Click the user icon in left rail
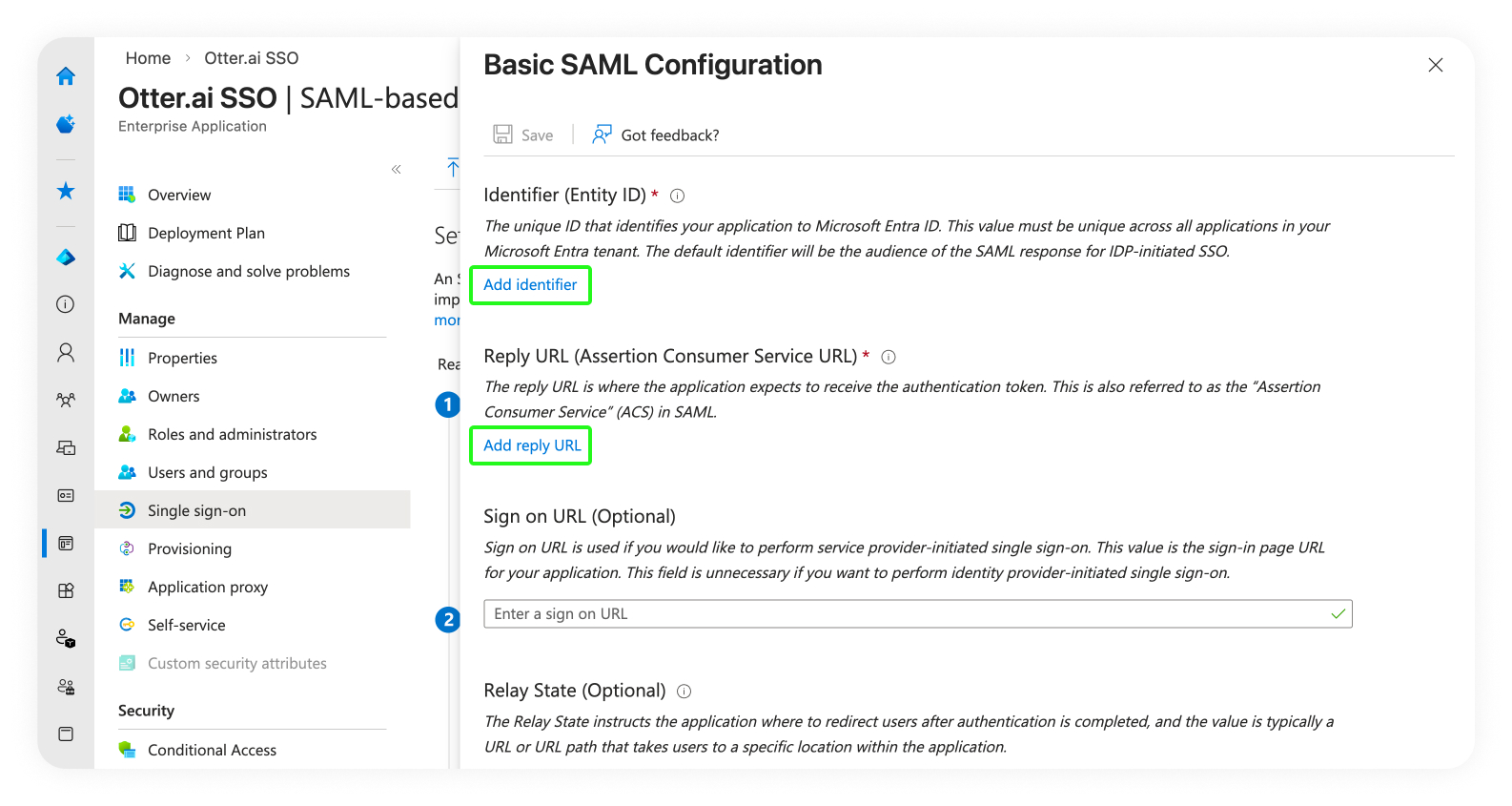The image size is (1512, 806). (x=66, y=353)
